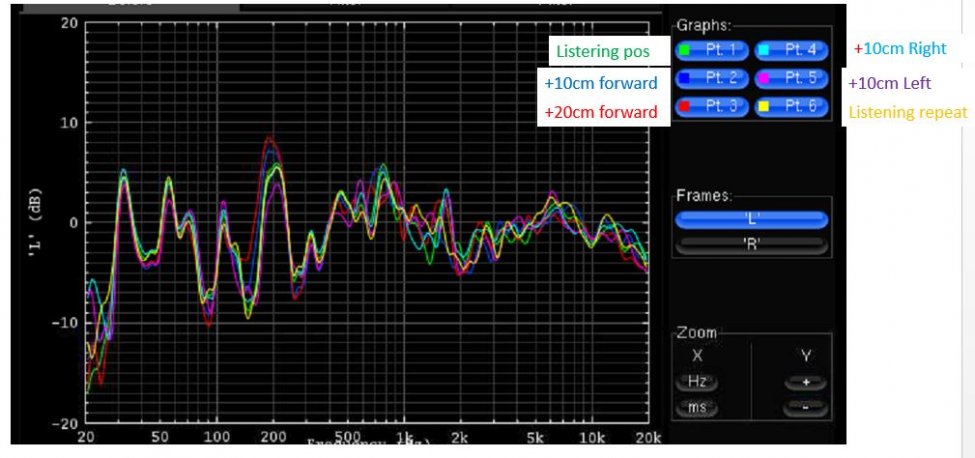Set X zoom to ms
The height and width of the screenshot is (458, 975).
tap(696, 408)
